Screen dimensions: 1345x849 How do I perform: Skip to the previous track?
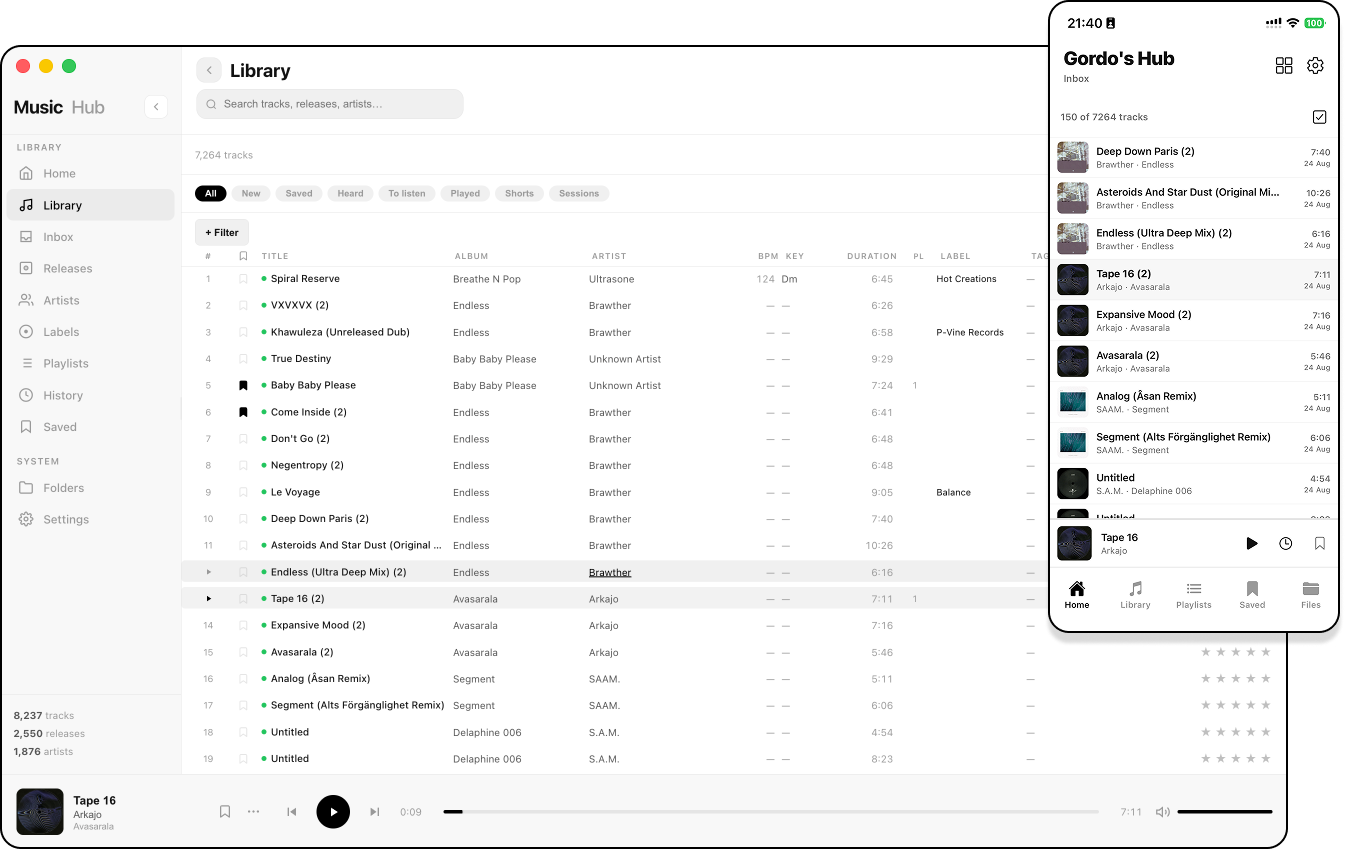tap(292, 812)
